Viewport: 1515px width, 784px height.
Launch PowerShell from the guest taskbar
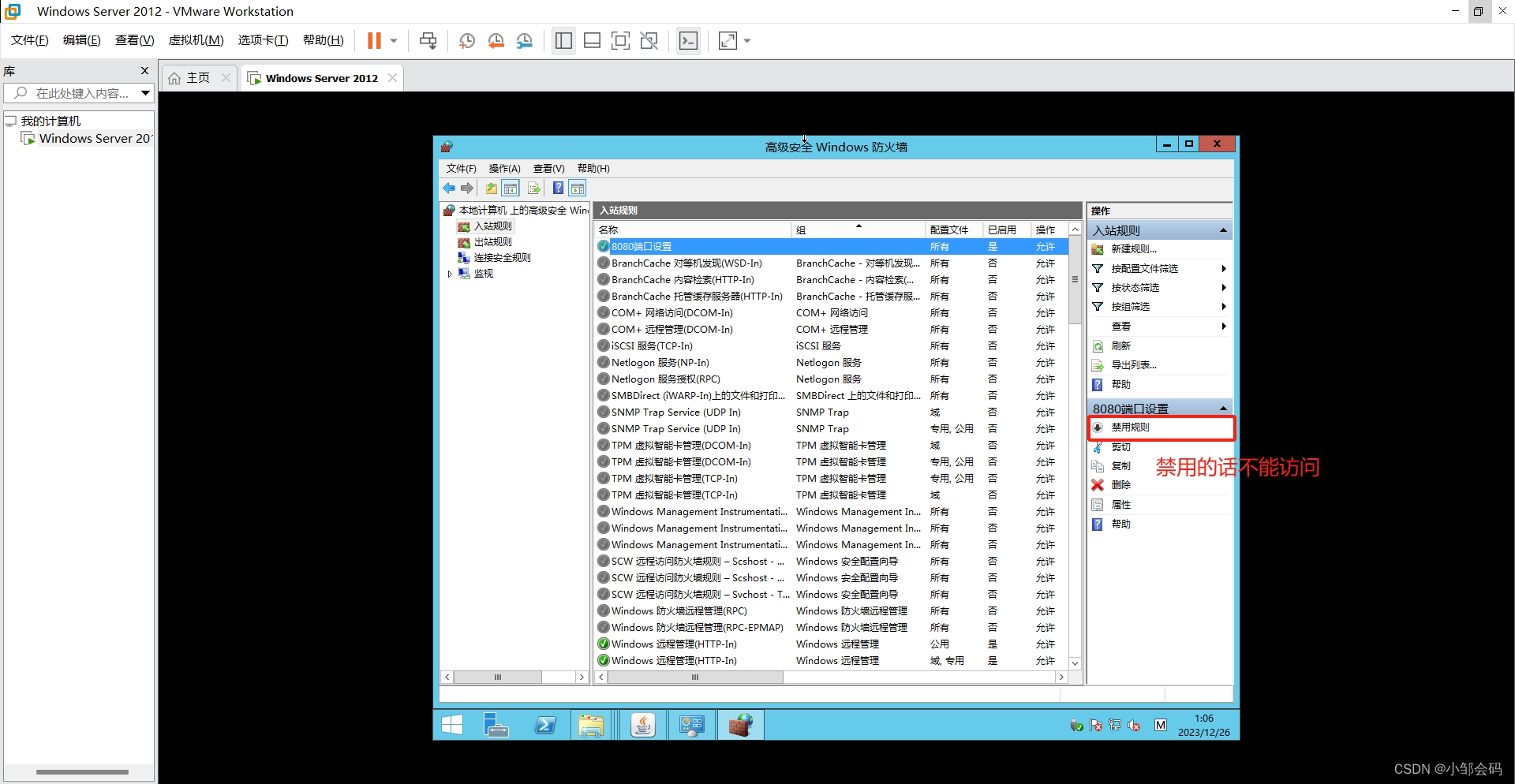tap(545, 725)
